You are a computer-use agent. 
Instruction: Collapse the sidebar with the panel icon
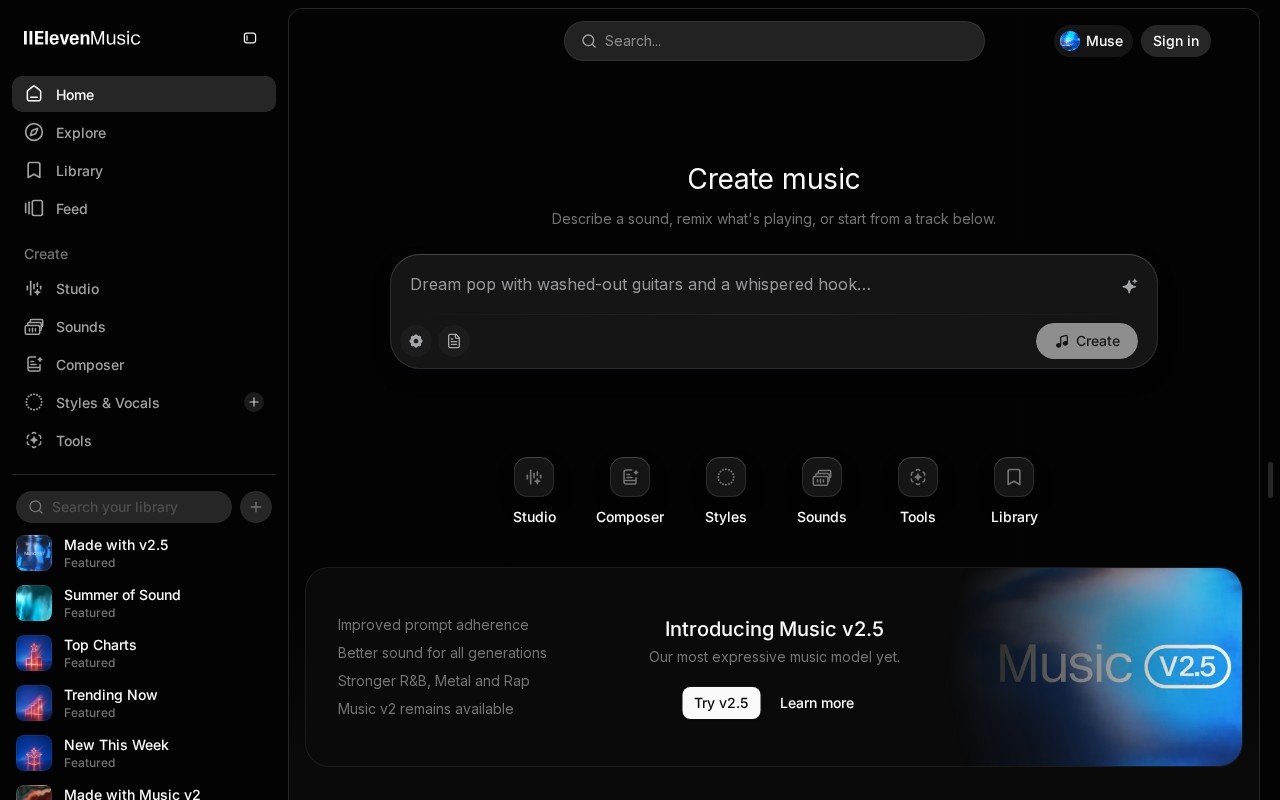coord(250,38)
